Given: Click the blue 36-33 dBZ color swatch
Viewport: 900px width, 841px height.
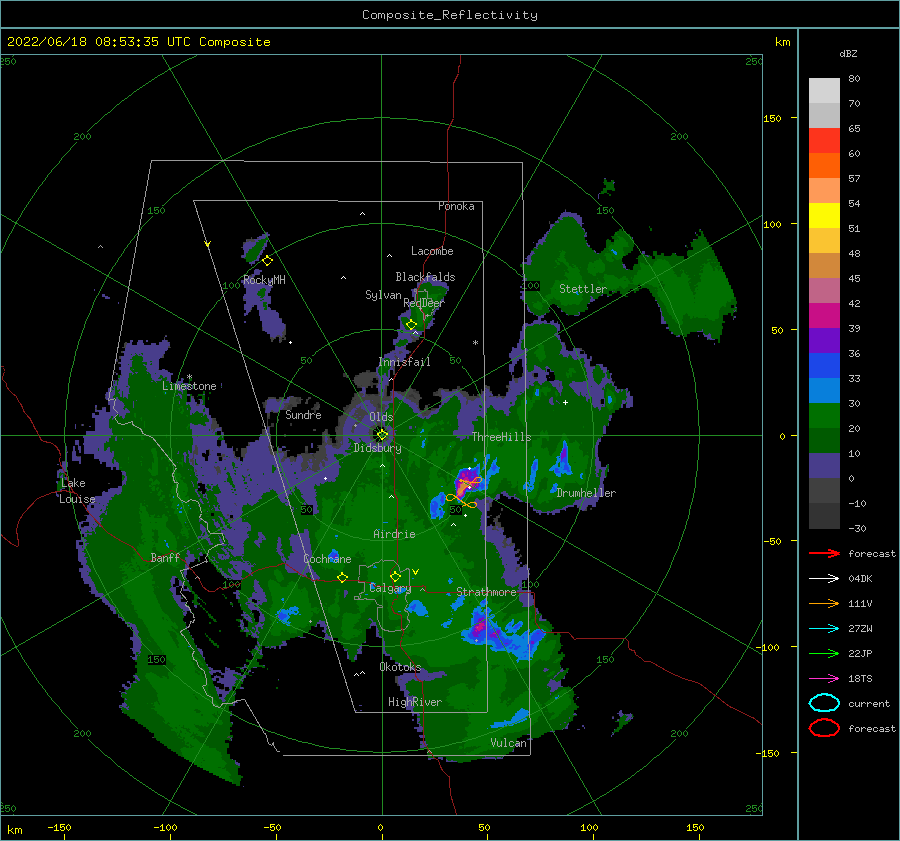Looking at the screenshot, I should coord(824,366).
